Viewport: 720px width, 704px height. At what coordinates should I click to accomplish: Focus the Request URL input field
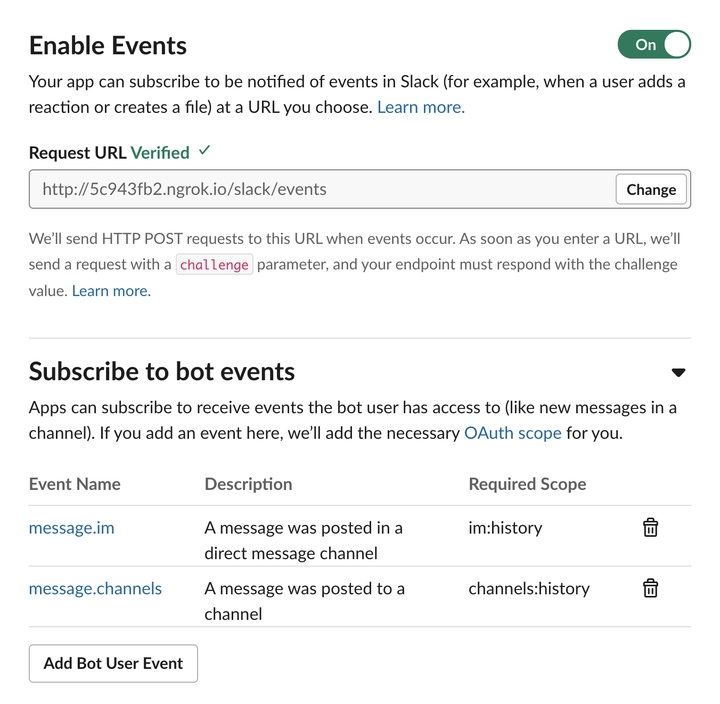pyautogui.click(x=321, y=189)
